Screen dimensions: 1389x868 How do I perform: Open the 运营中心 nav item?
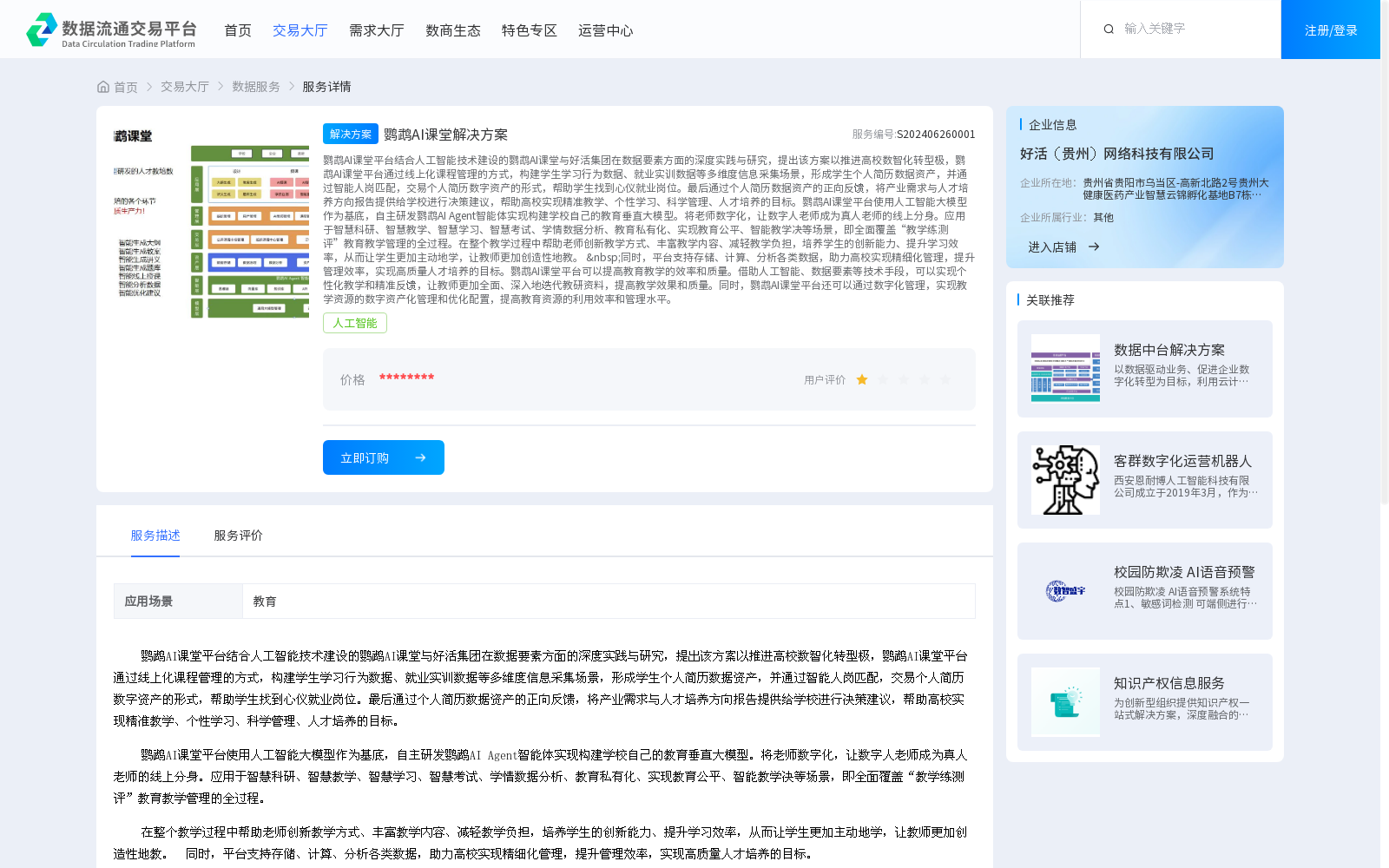pyautogui.click(x=606, y=30)
